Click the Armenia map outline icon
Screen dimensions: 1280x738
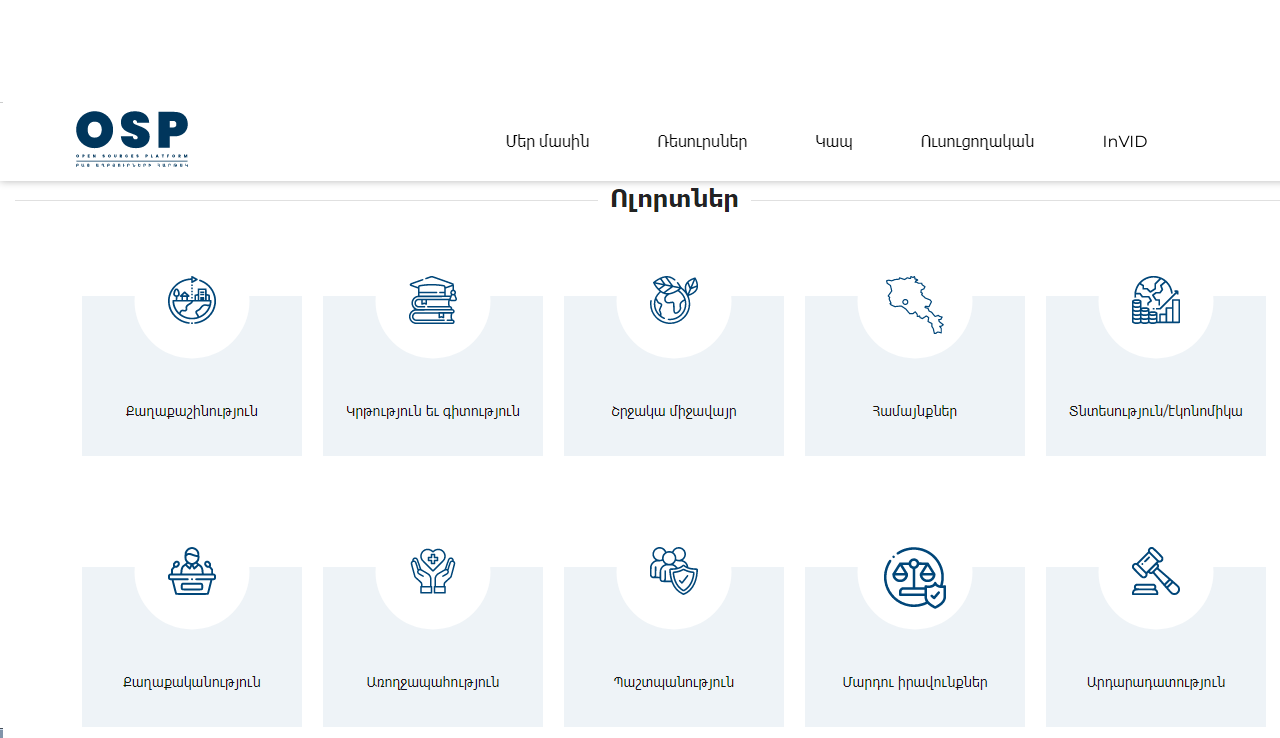click(914, 304)
